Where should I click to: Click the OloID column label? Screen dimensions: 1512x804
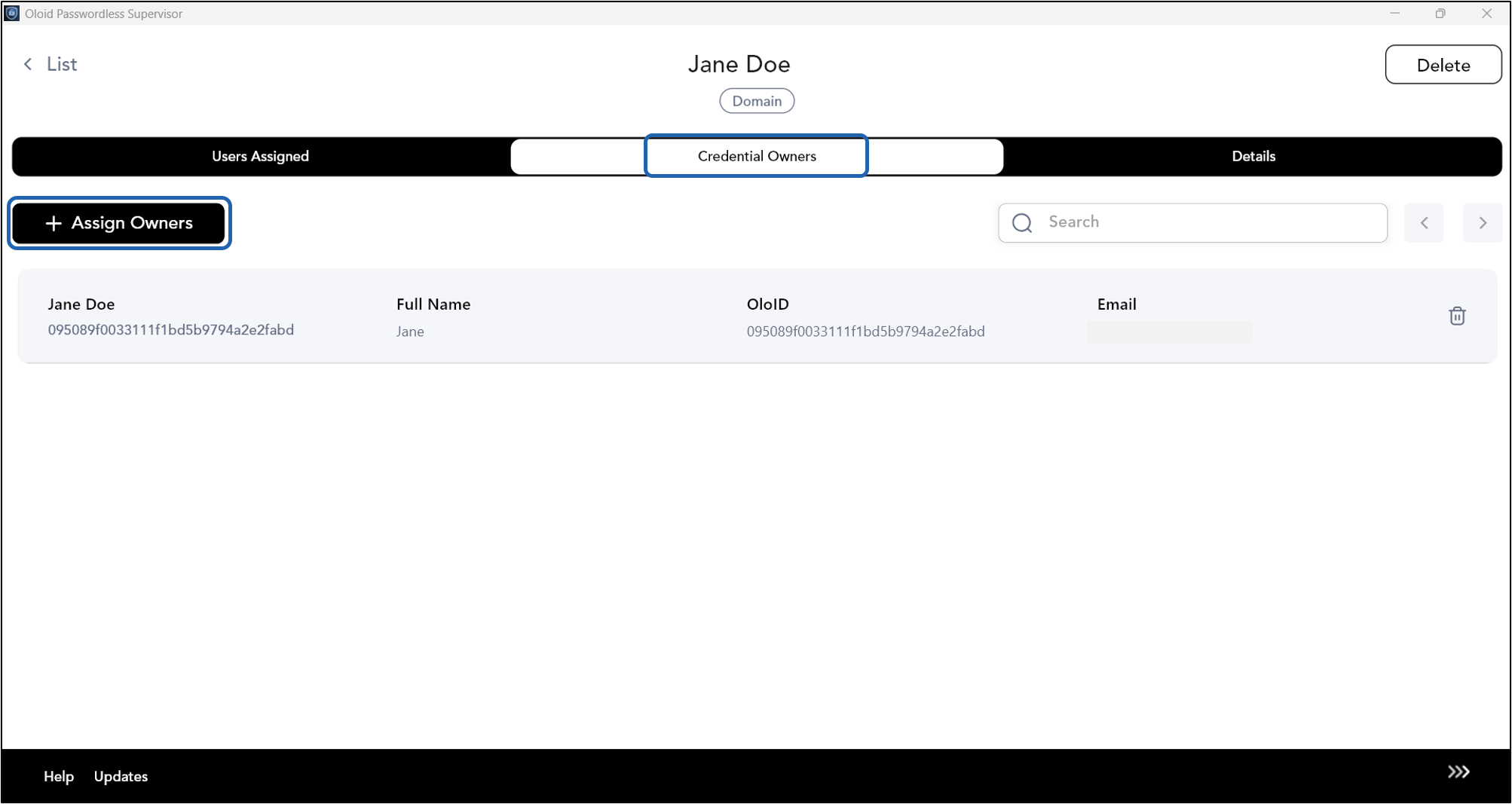767,304
